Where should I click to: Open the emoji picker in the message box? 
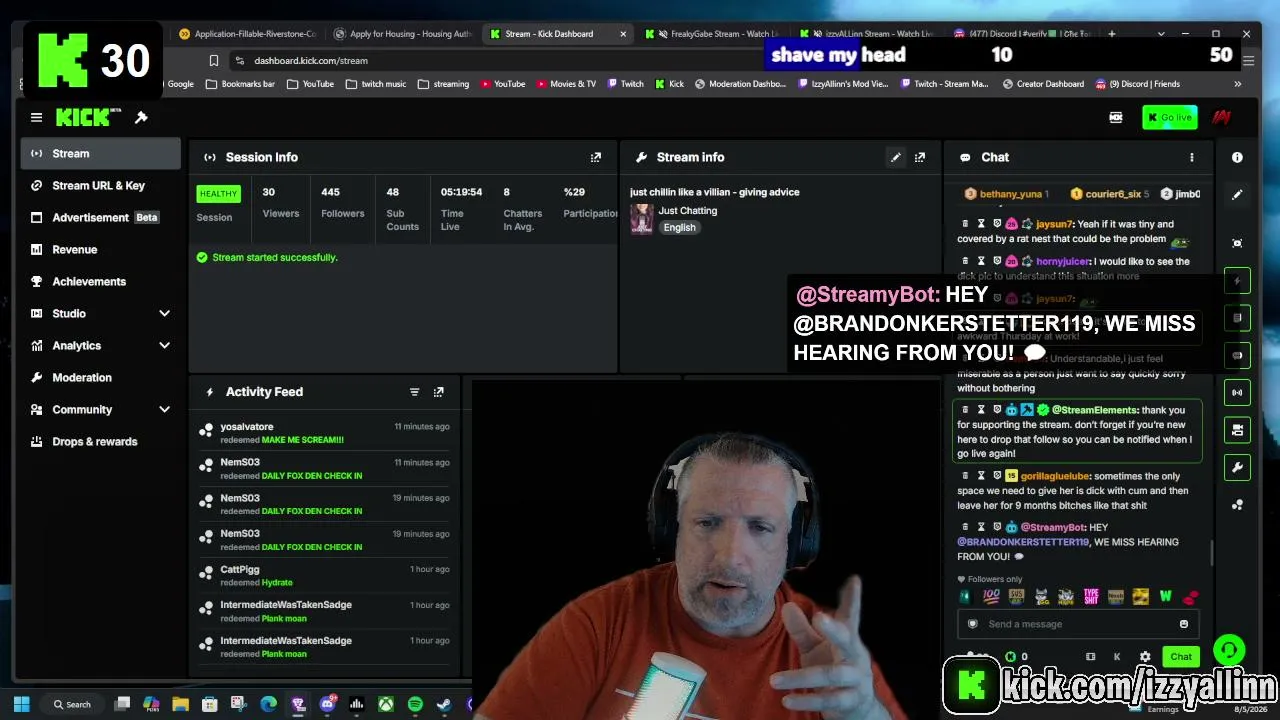tap(1184, 624)
